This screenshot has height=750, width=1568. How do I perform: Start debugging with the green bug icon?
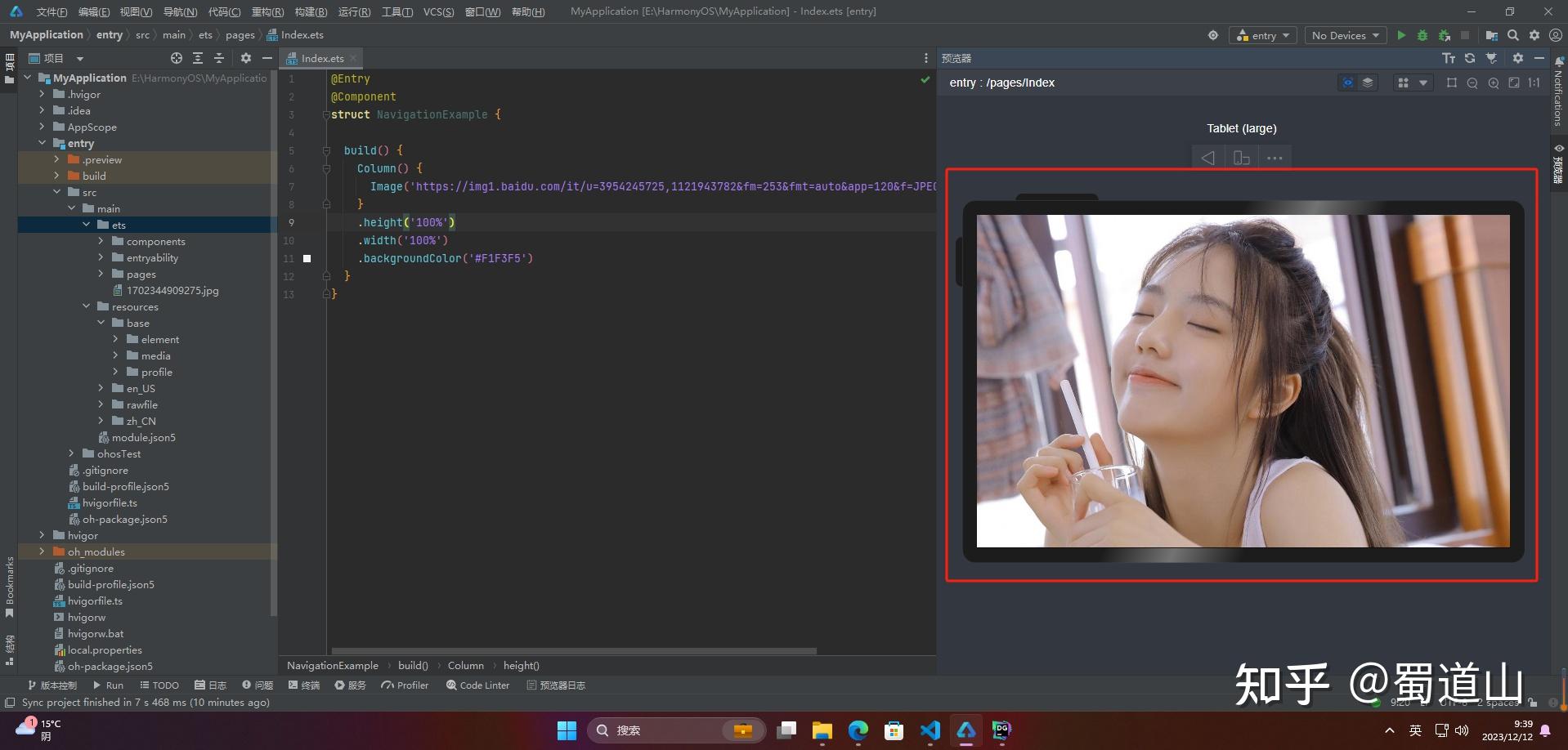[x=1422, y=35]
